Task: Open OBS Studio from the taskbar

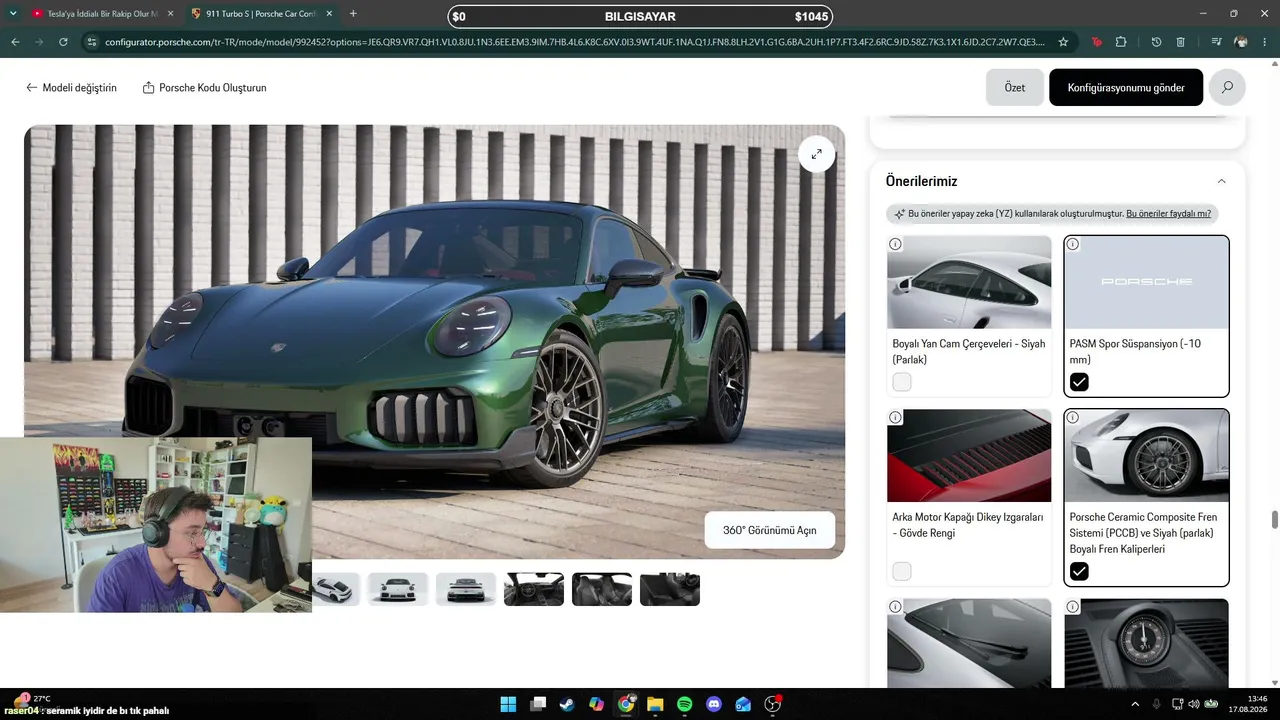Action: pyautogui.click(x=772, y=704)
